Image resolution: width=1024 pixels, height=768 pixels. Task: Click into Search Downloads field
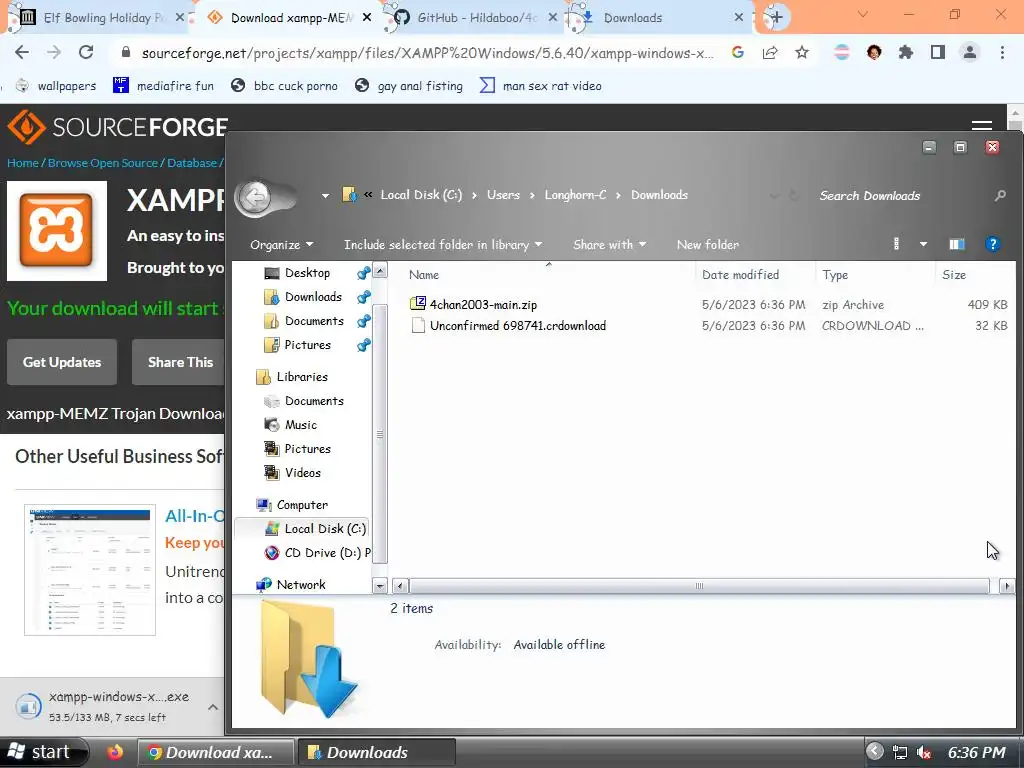pos(901,195)
